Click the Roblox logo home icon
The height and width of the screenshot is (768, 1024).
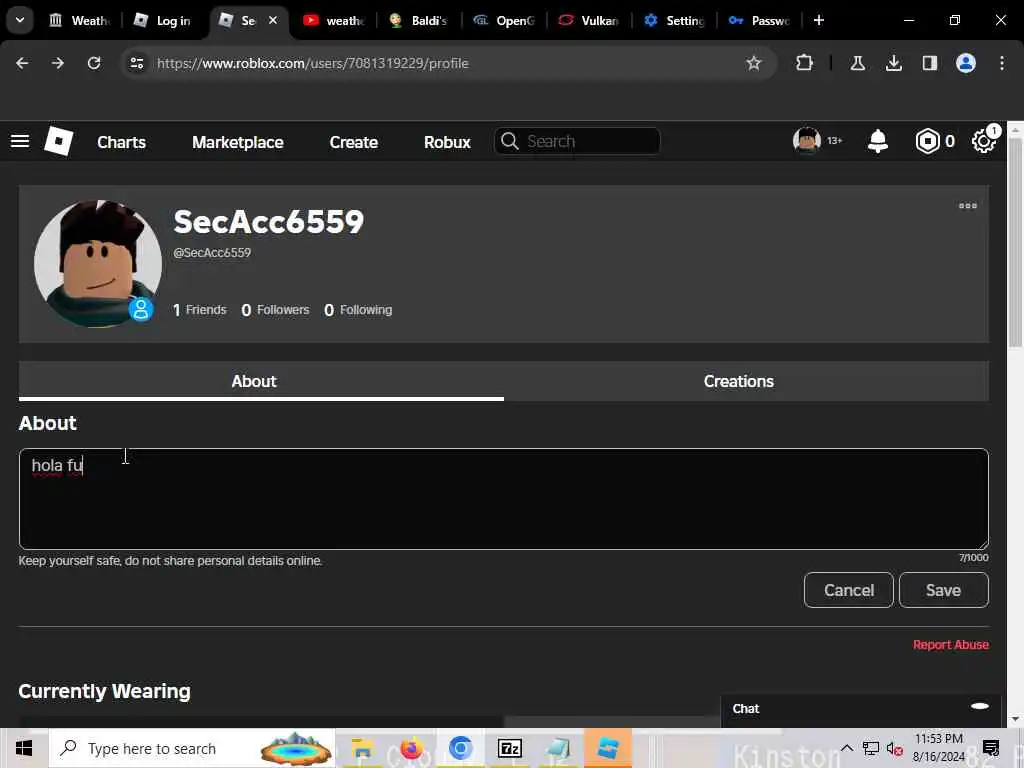tap(58, 141)
